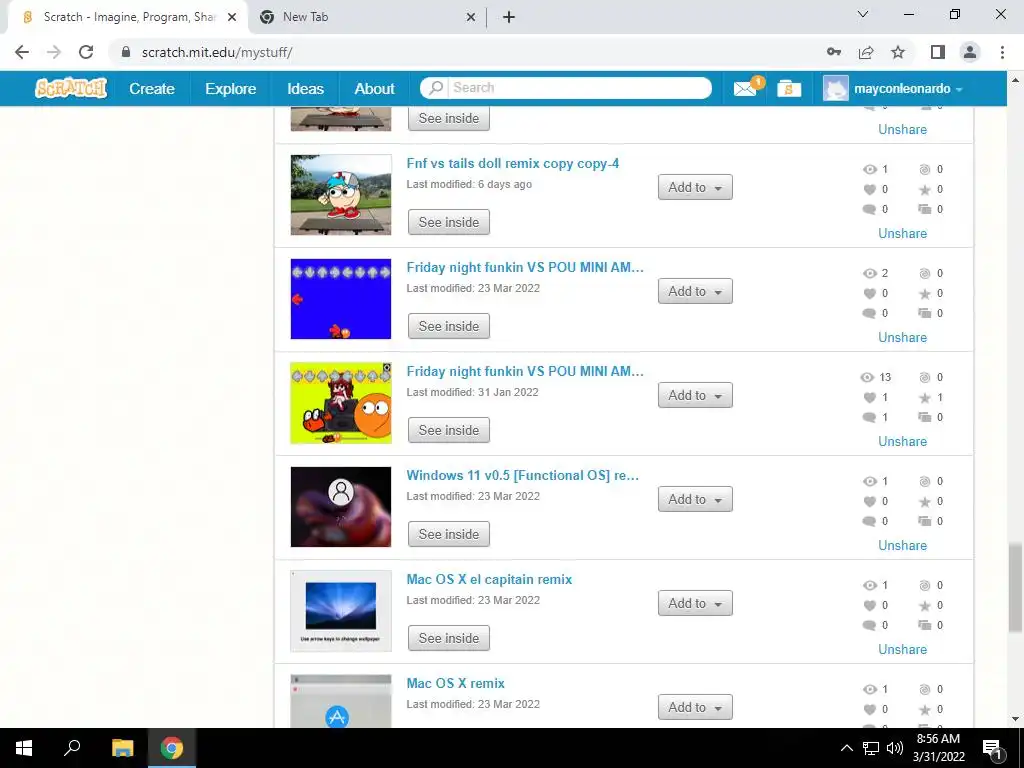
Task: Open the Chrome profile icon
Action: point(970,52)
